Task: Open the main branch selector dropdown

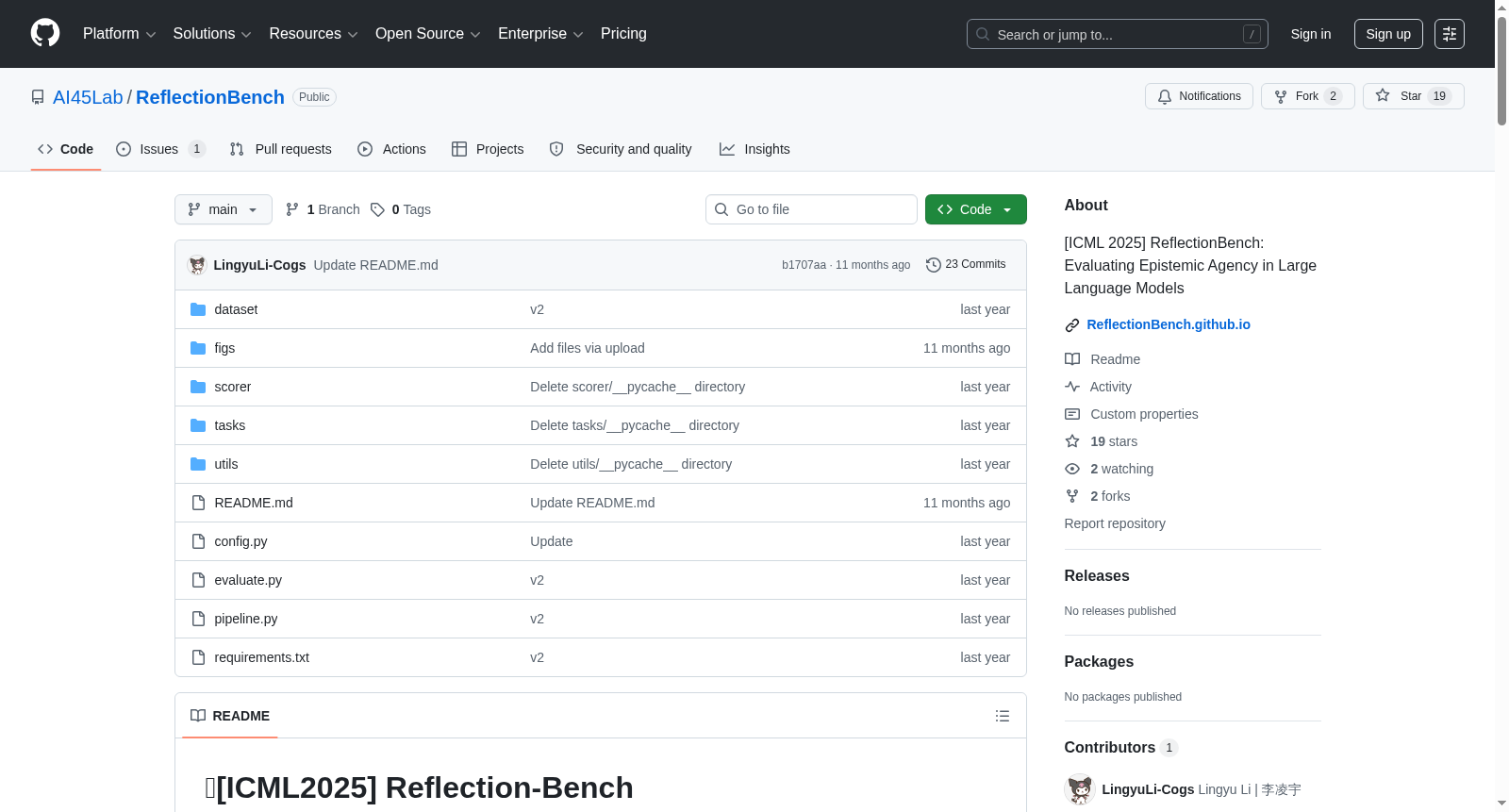Action: pyautogui.click(x=224, y=209)
